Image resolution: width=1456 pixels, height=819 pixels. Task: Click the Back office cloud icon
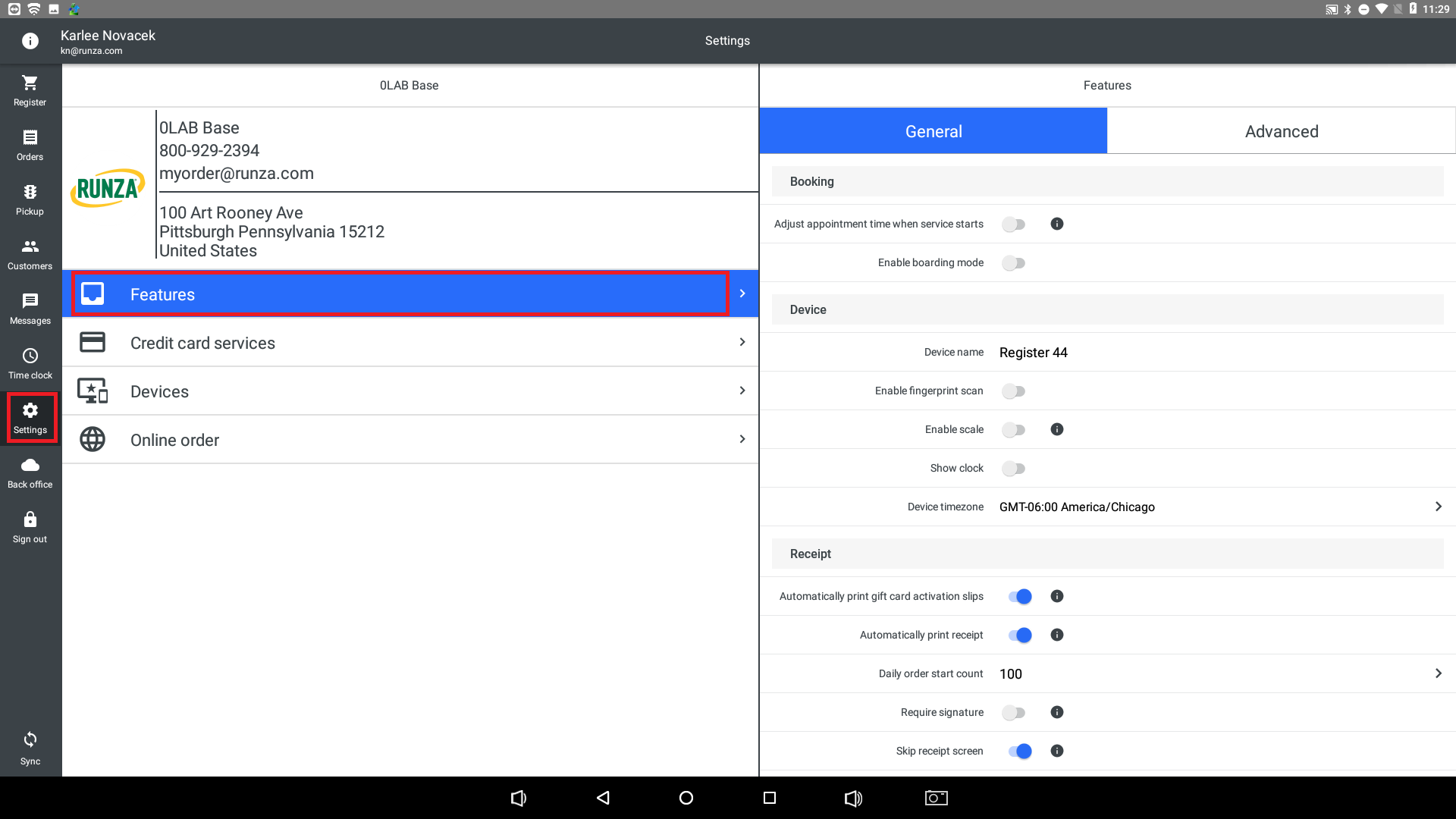[30, 465]
